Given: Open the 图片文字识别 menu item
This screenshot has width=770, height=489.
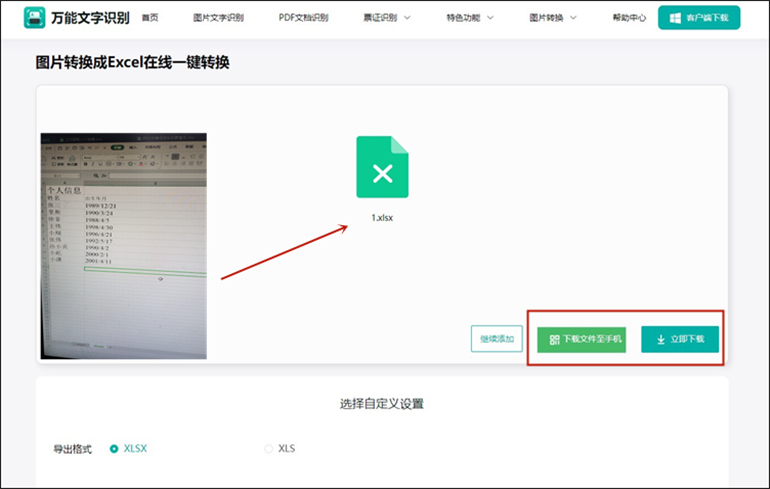Looking at the screenshot, I should click(218, 18).
